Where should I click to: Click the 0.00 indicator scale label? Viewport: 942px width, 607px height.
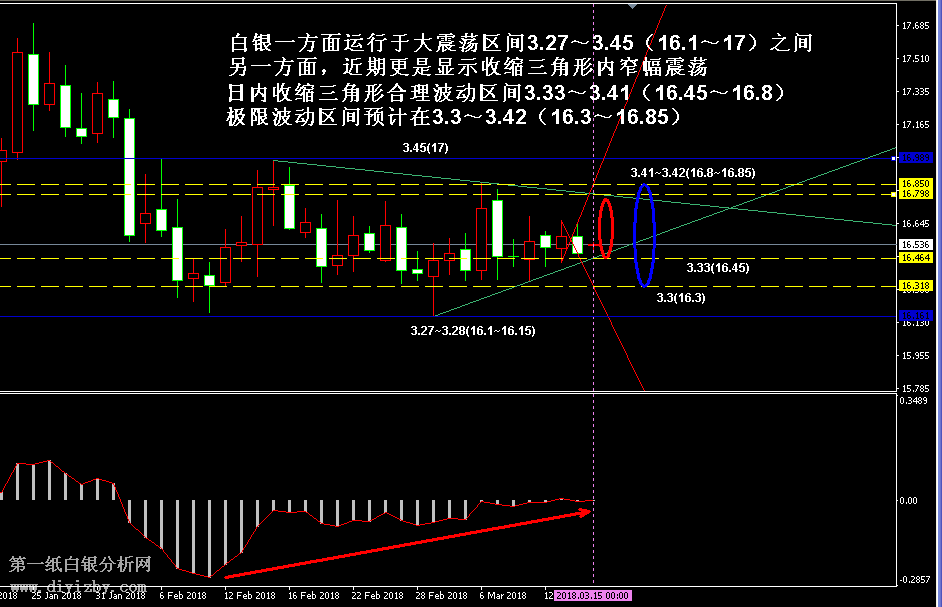pyautogui.click(x=911, y=500)
